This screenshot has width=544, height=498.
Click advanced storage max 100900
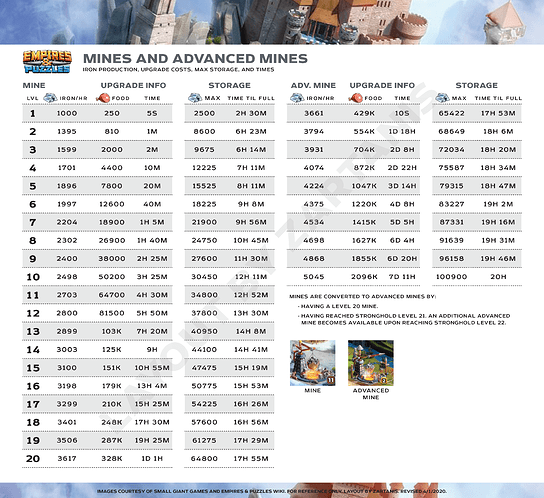pos(451,277)
